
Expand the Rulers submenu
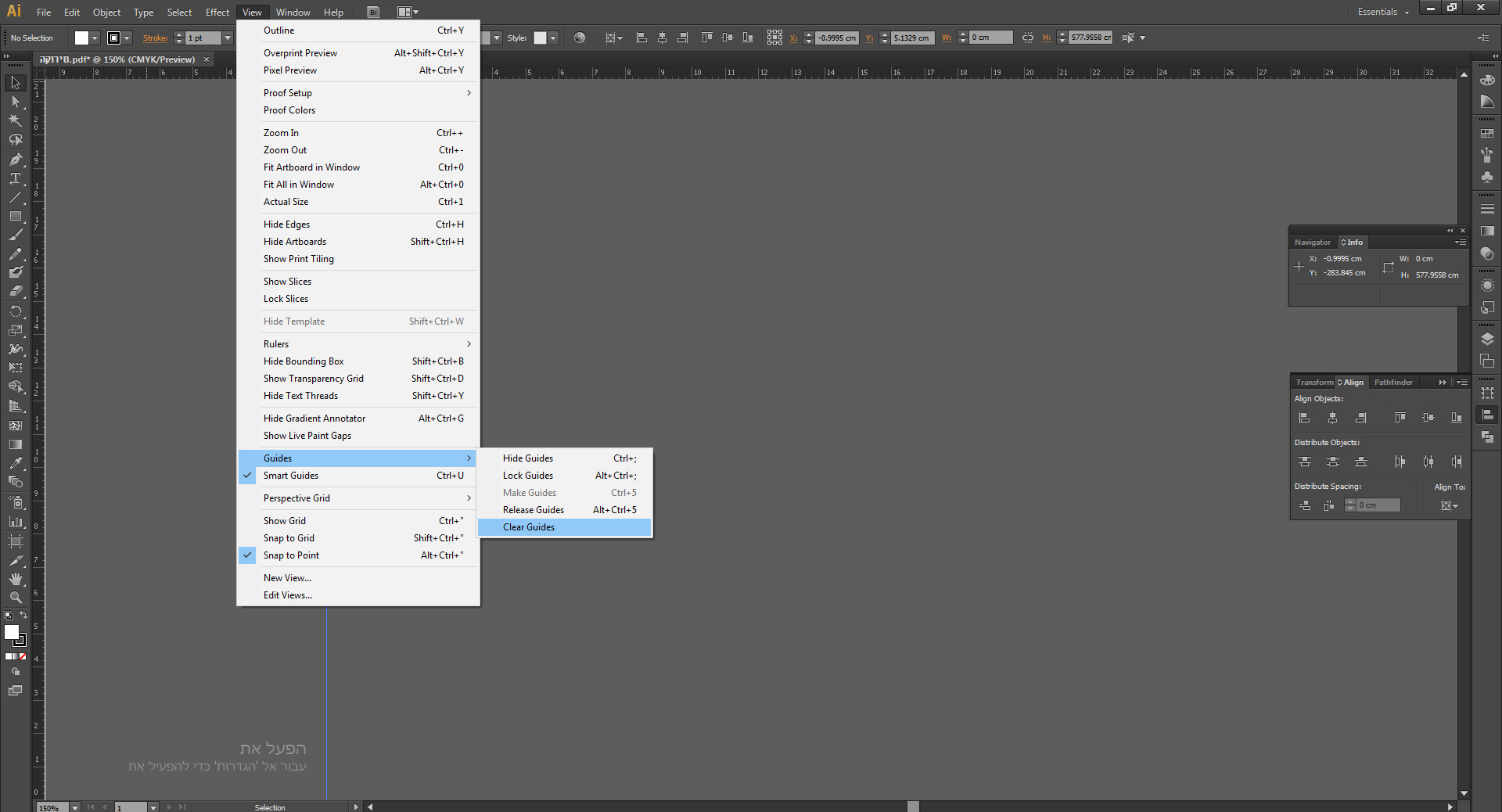pos(358,344)
